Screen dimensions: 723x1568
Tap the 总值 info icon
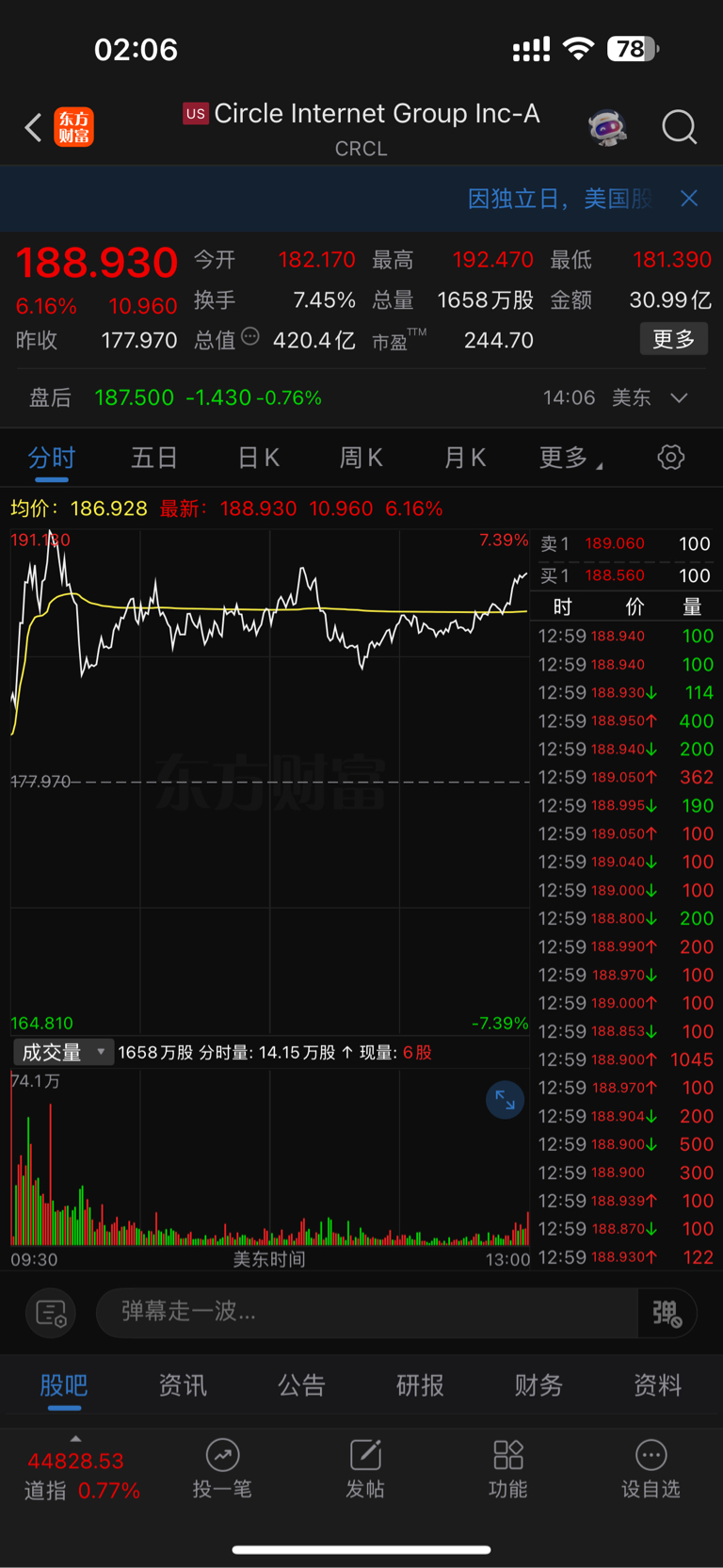tap(250, 336)
